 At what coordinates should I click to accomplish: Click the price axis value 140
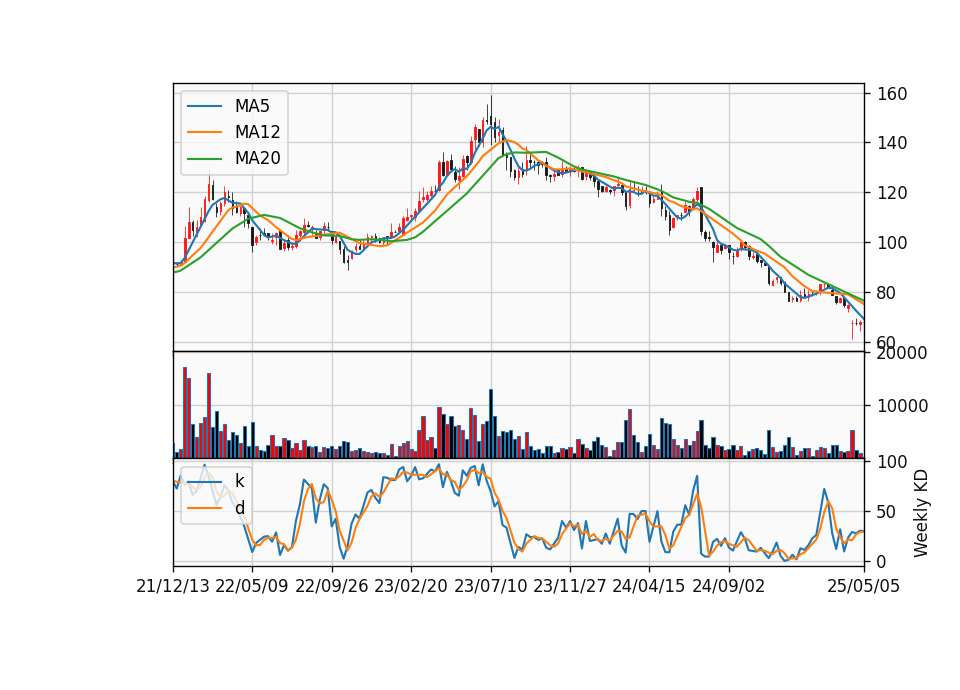pos(893,143)
